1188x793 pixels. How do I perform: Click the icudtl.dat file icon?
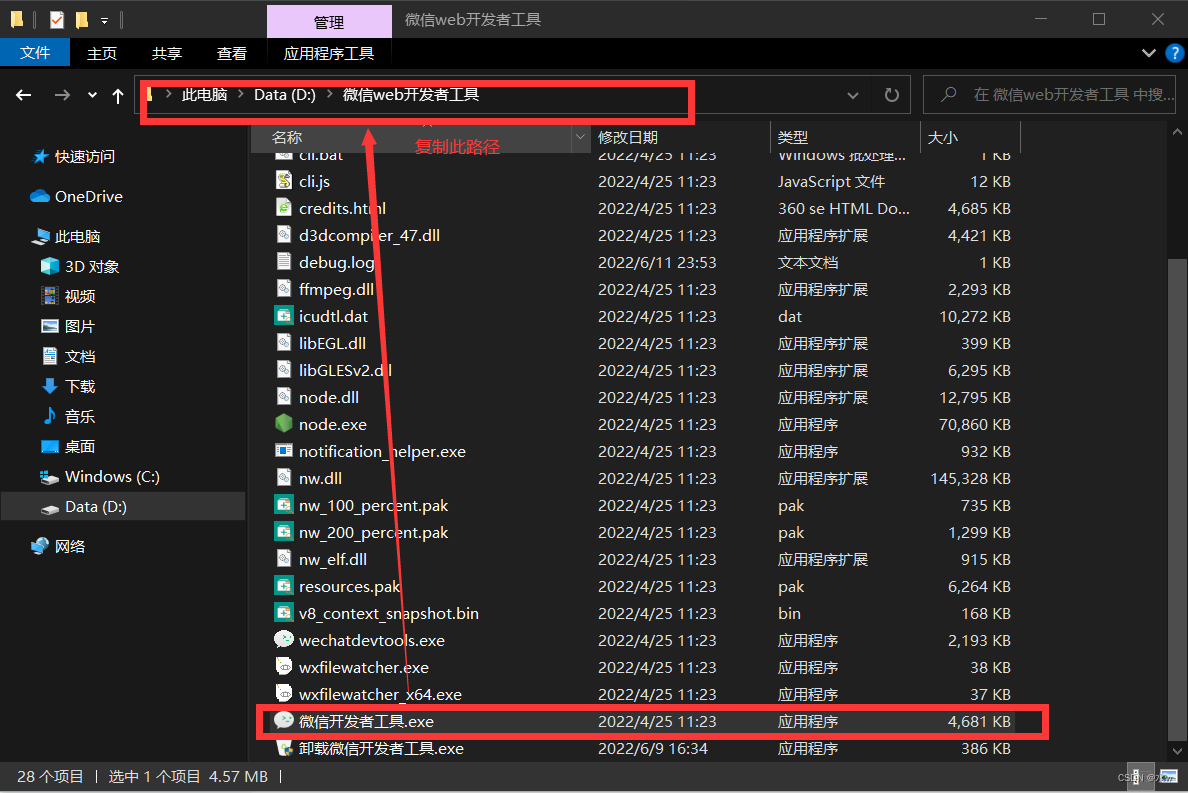pos(284,316)
